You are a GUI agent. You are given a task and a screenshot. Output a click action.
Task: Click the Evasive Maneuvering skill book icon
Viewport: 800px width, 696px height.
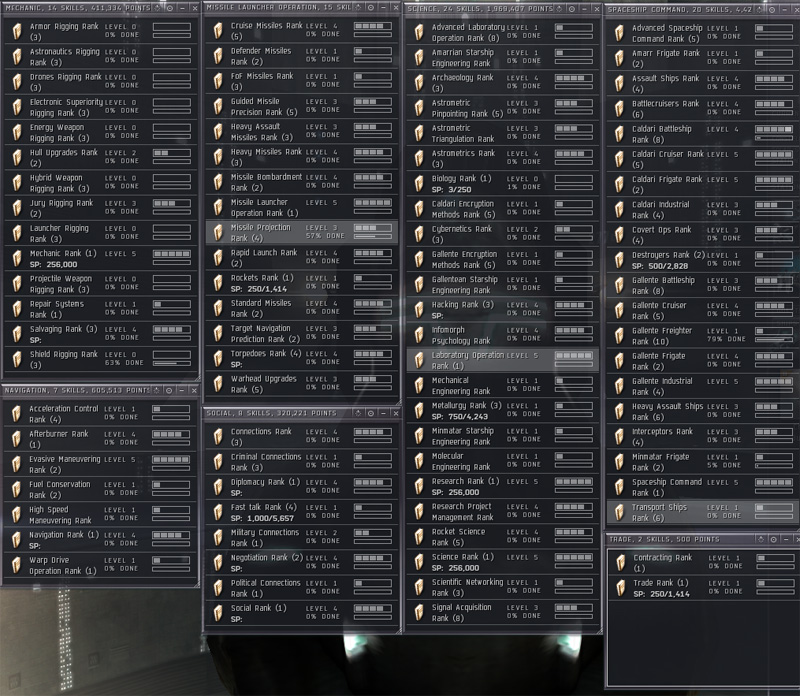click(17, 464)
